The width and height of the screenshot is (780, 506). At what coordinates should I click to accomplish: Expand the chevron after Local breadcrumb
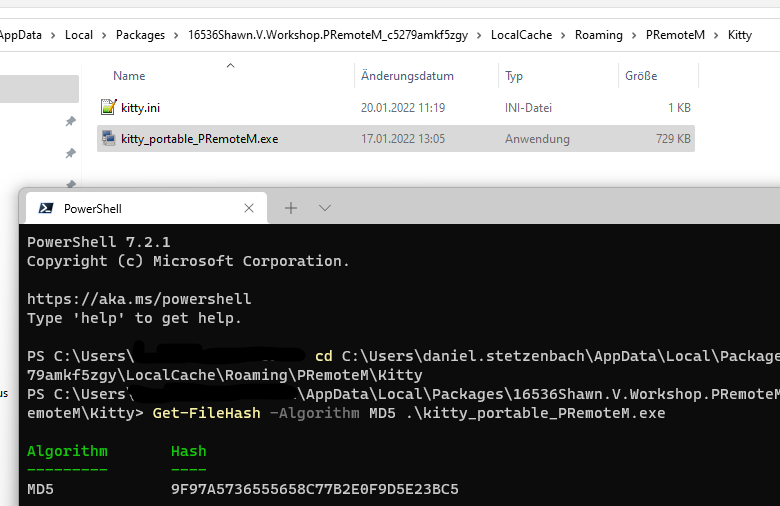104,35
